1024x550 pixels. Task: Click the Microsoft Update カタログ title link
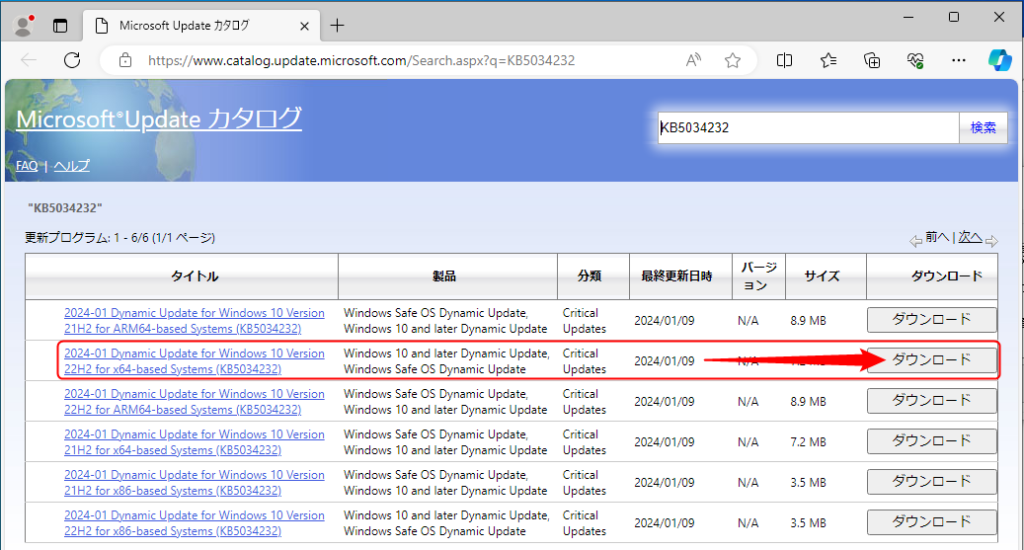click(x=159, y=120)
